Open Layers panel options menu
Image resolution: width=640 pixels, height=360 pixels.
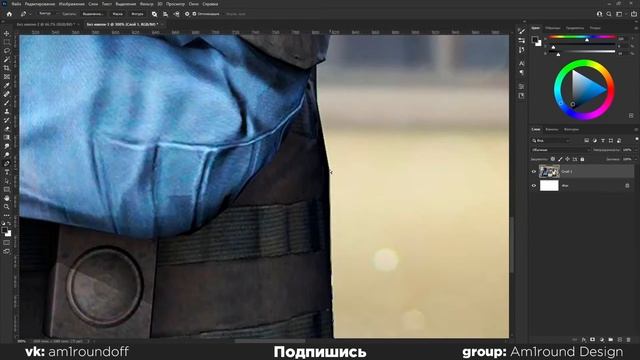(636, 129)
